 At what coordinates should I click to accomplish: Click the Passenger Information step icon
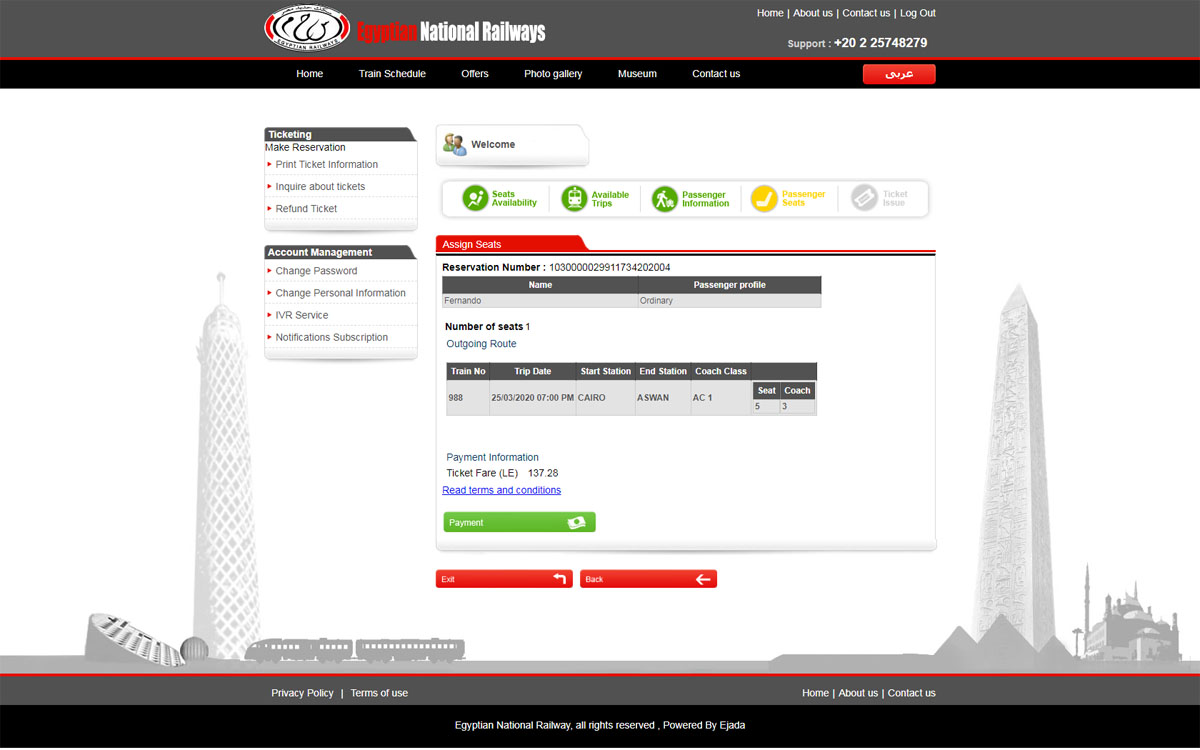point(665,199)
